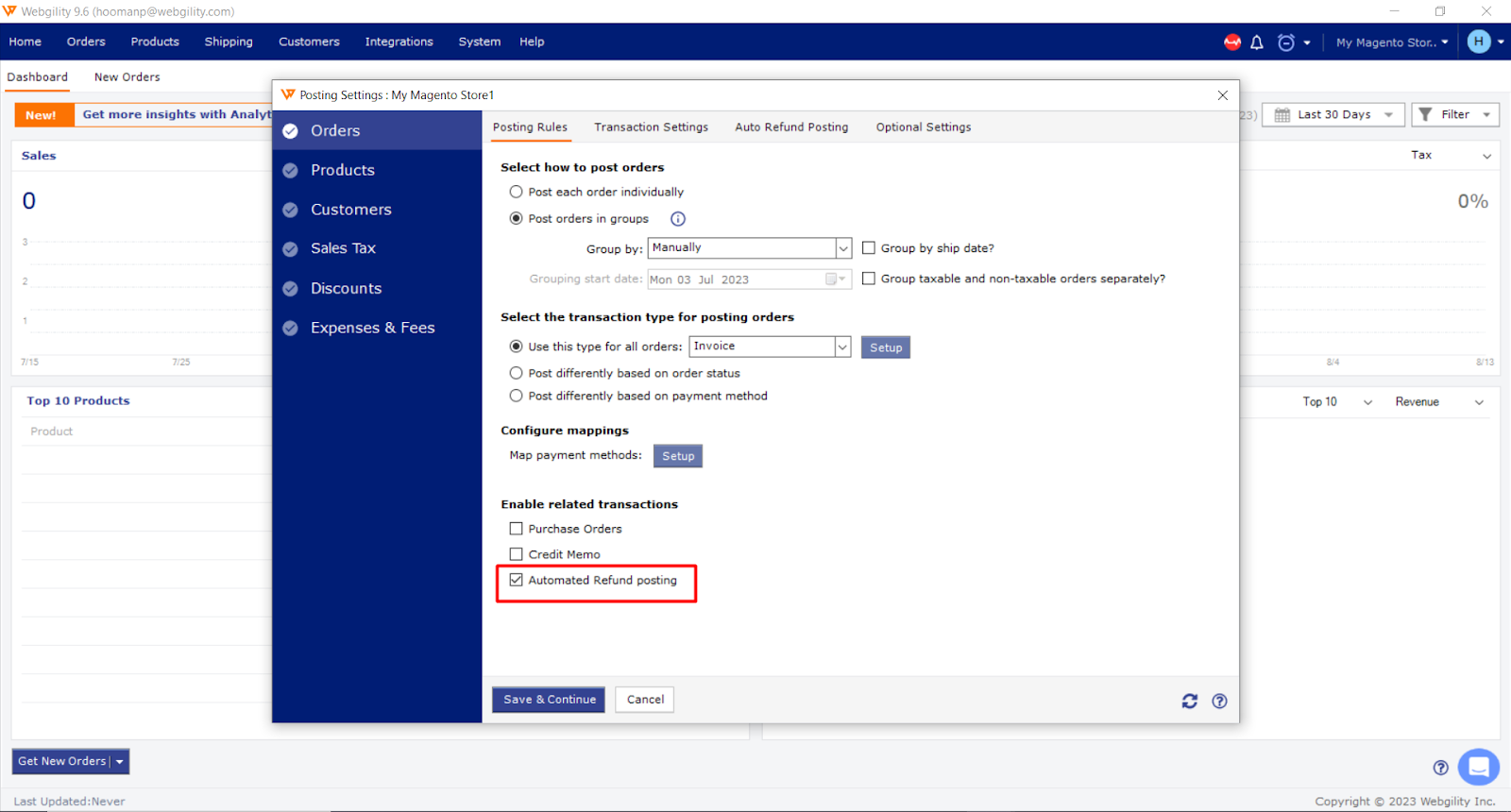Expand the Get New Orders arrow

pyautogui.click(x=120, y=762)
